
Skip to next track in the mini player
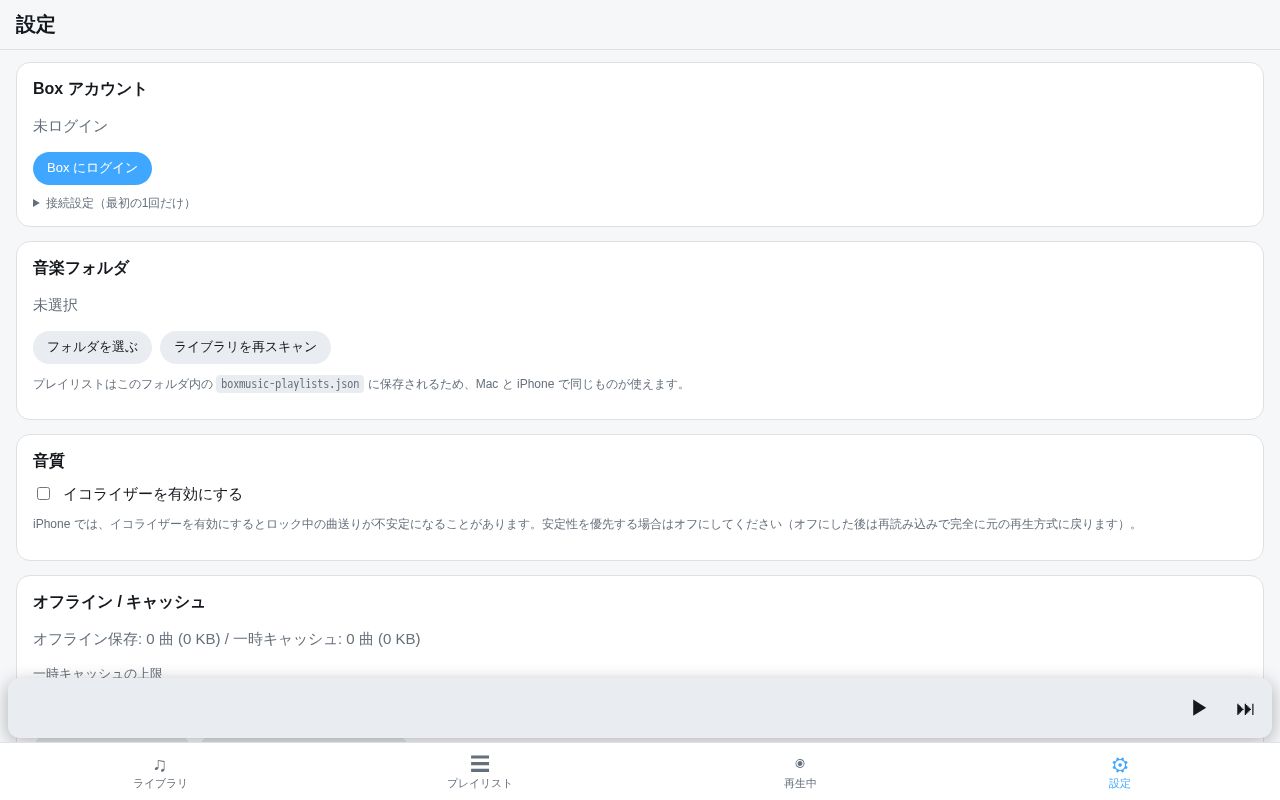coord(1245,709)
